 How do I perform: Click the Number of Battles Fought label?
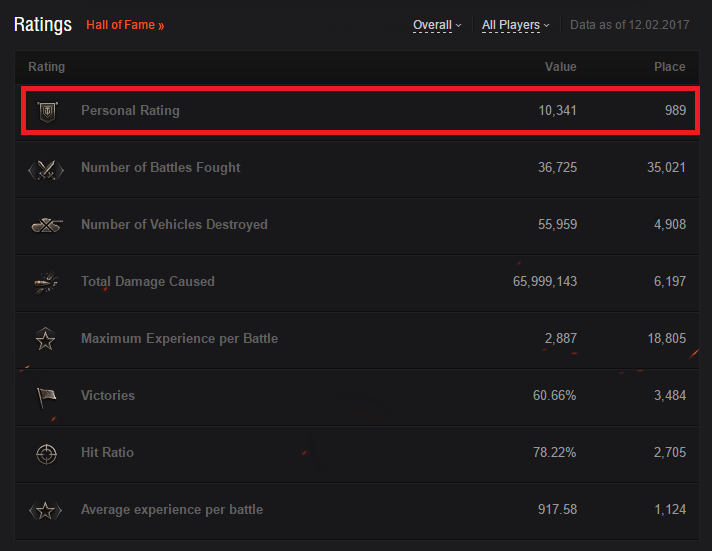pos(161,168)
